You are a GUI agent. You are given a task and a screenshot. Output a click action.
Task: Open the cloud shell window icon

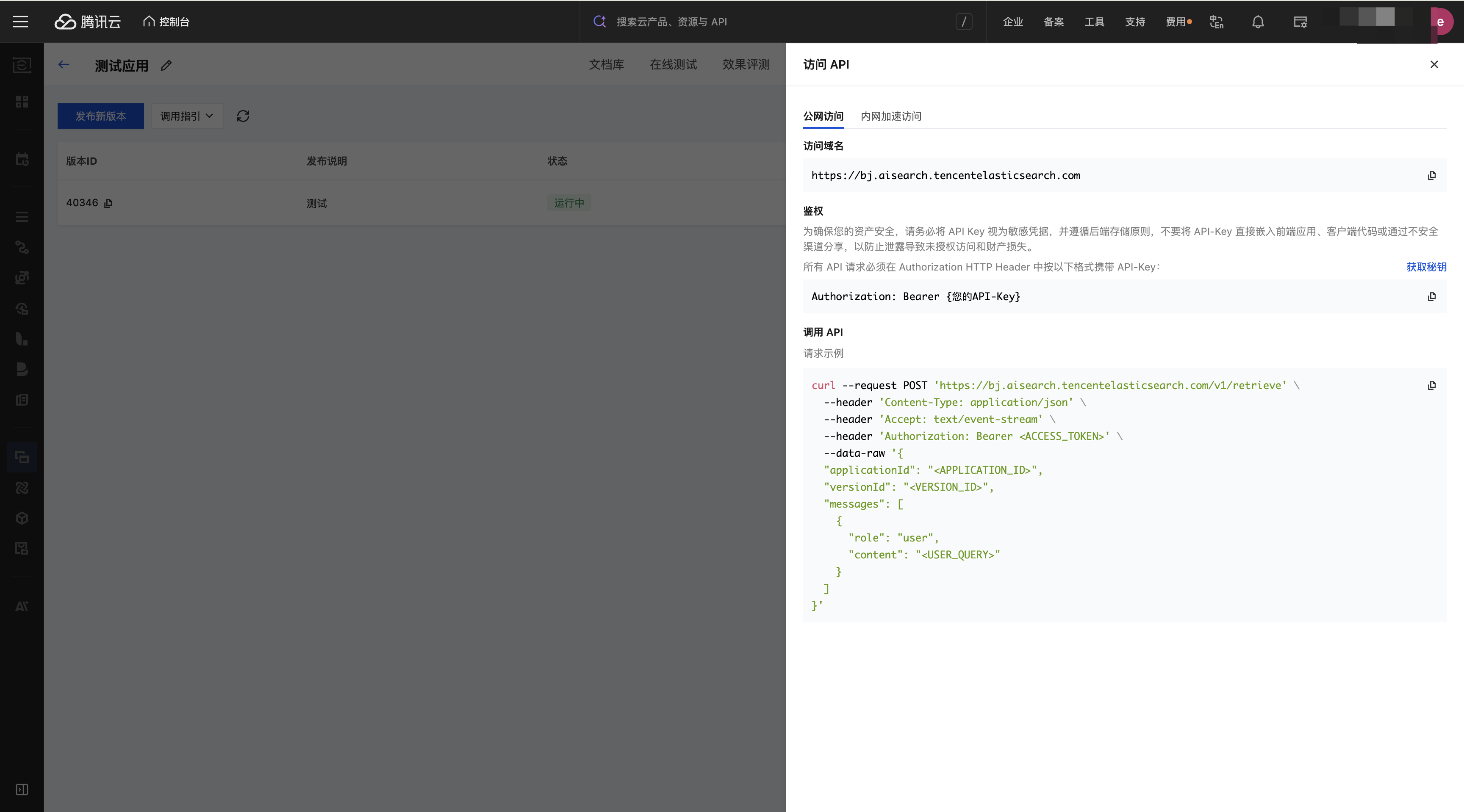1300,22
